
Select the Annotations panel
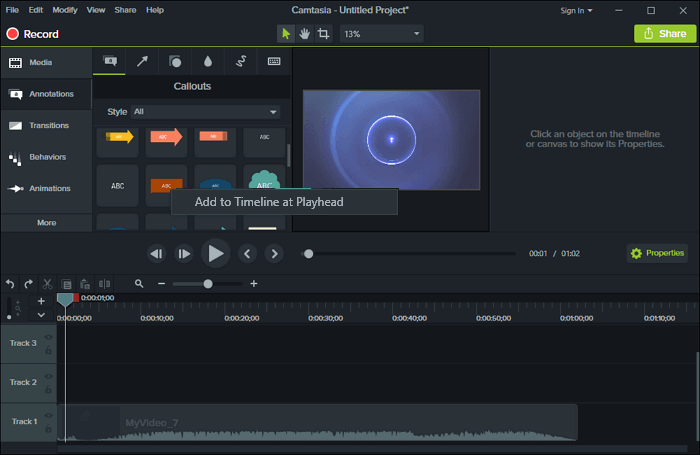[x=46, y=94]
